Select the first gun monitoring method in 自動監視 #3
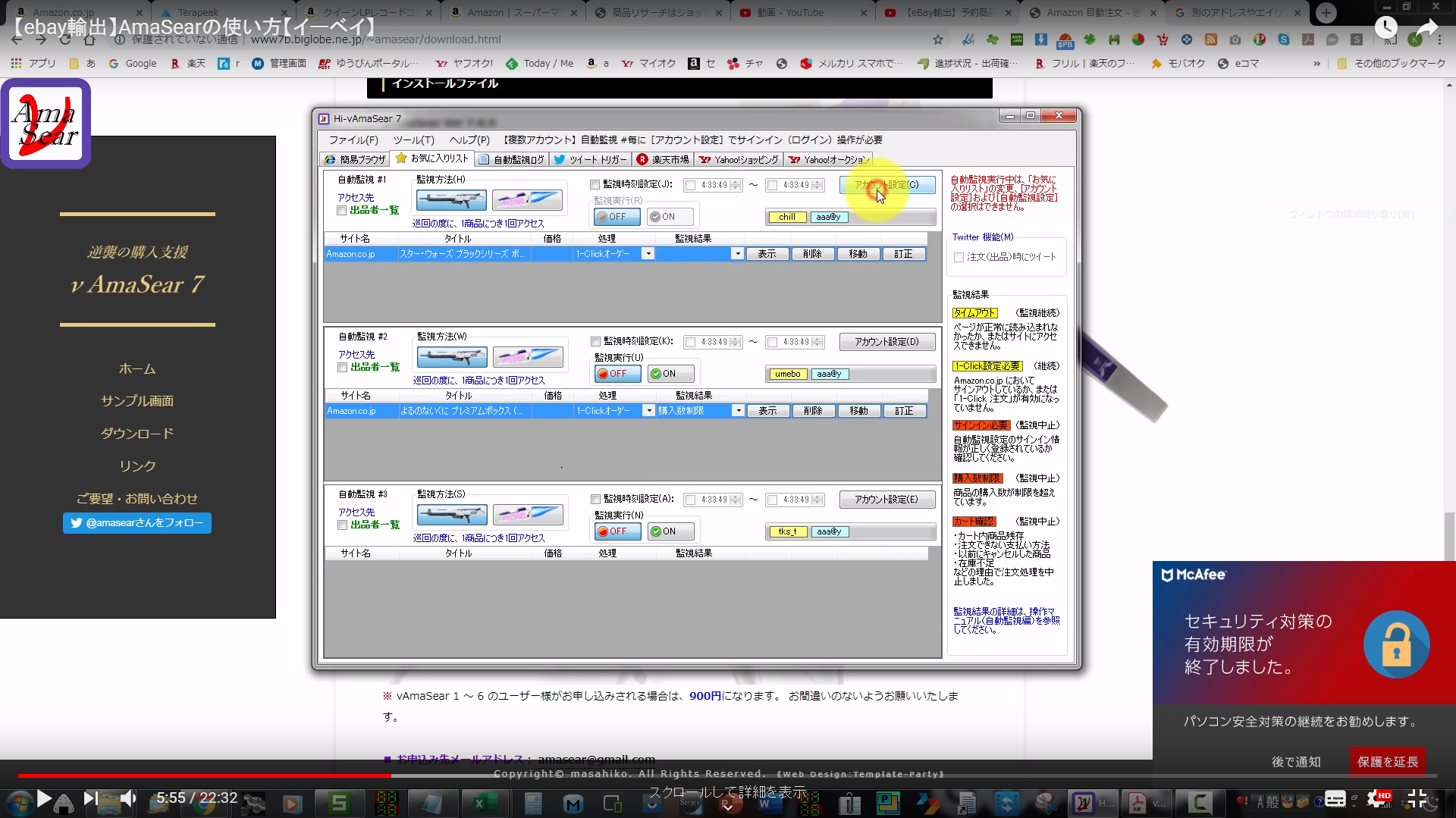The width and height of the screenshot is (1456, 818). tap(453, 515)
